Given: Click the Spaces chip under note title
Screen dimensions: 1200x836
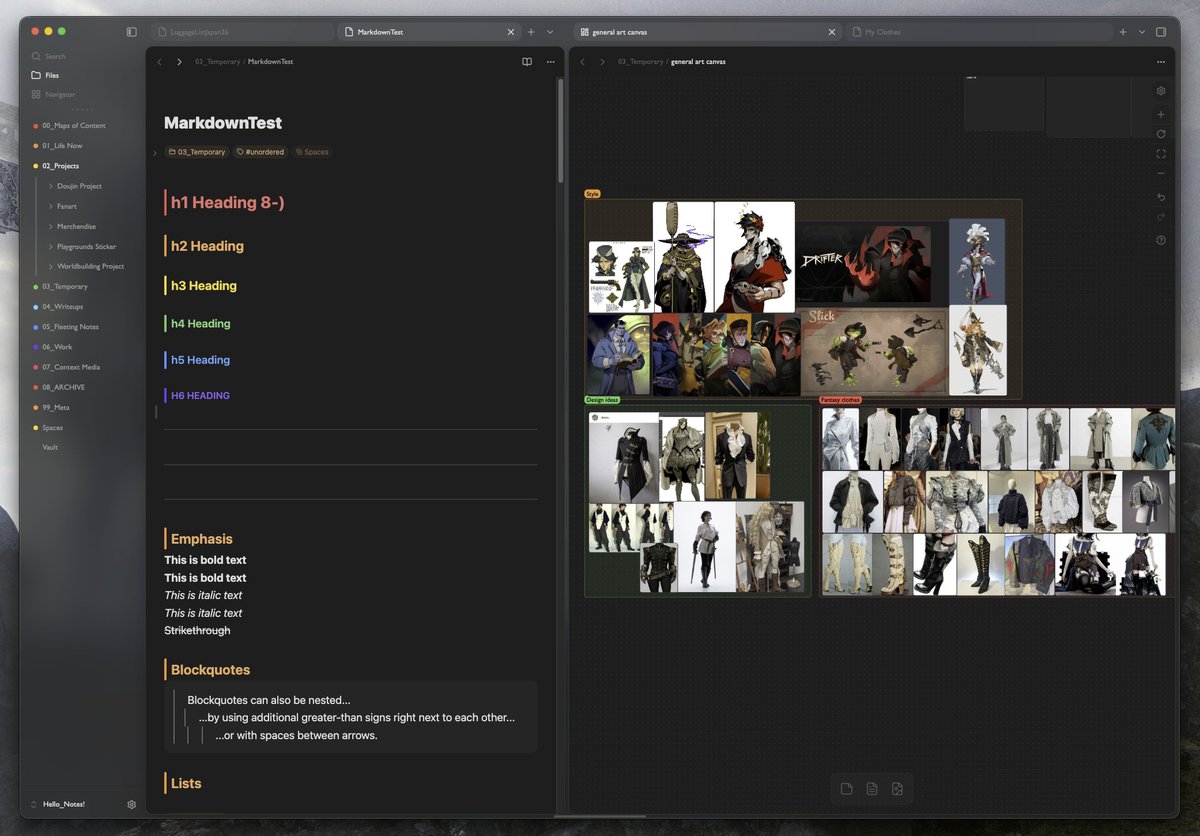Looking at the screenshot, I should click(x=312, y=152).
